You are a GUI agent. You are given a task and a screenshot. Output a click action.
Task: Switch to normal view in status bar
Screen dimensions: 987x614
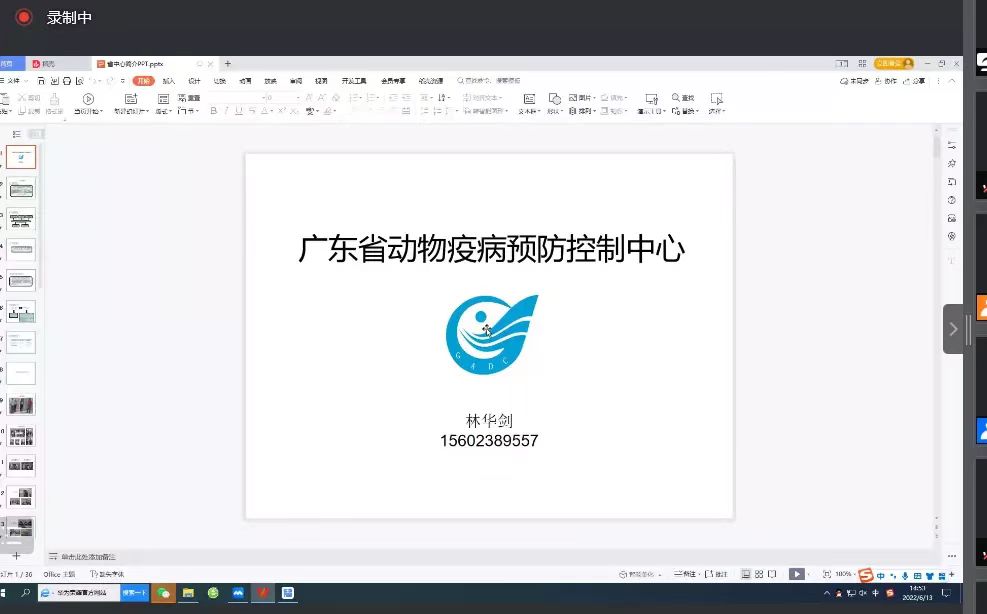click(x=747, y=574)
